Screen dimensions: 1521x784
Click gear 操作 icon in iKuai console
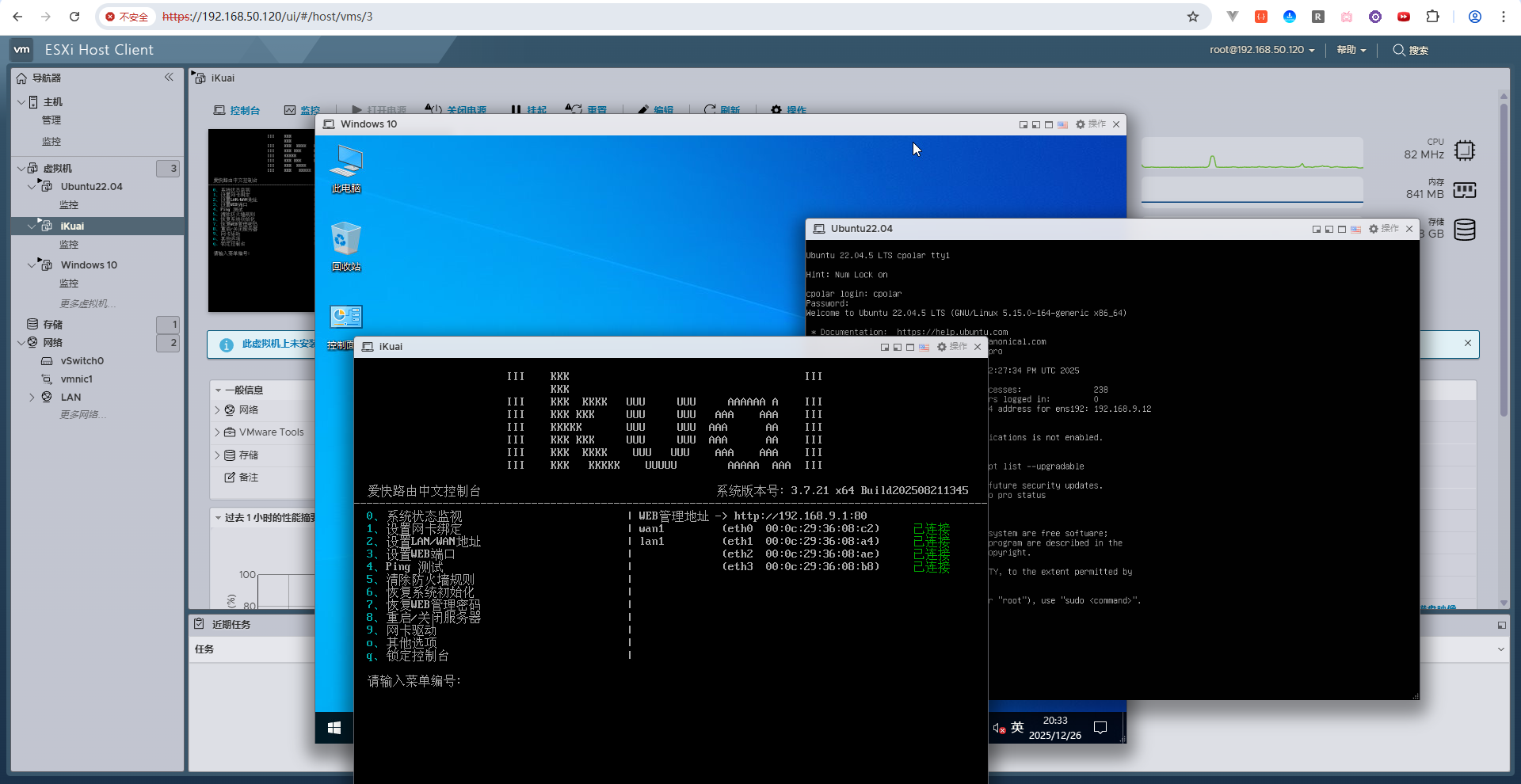click(x=942, y=347)
